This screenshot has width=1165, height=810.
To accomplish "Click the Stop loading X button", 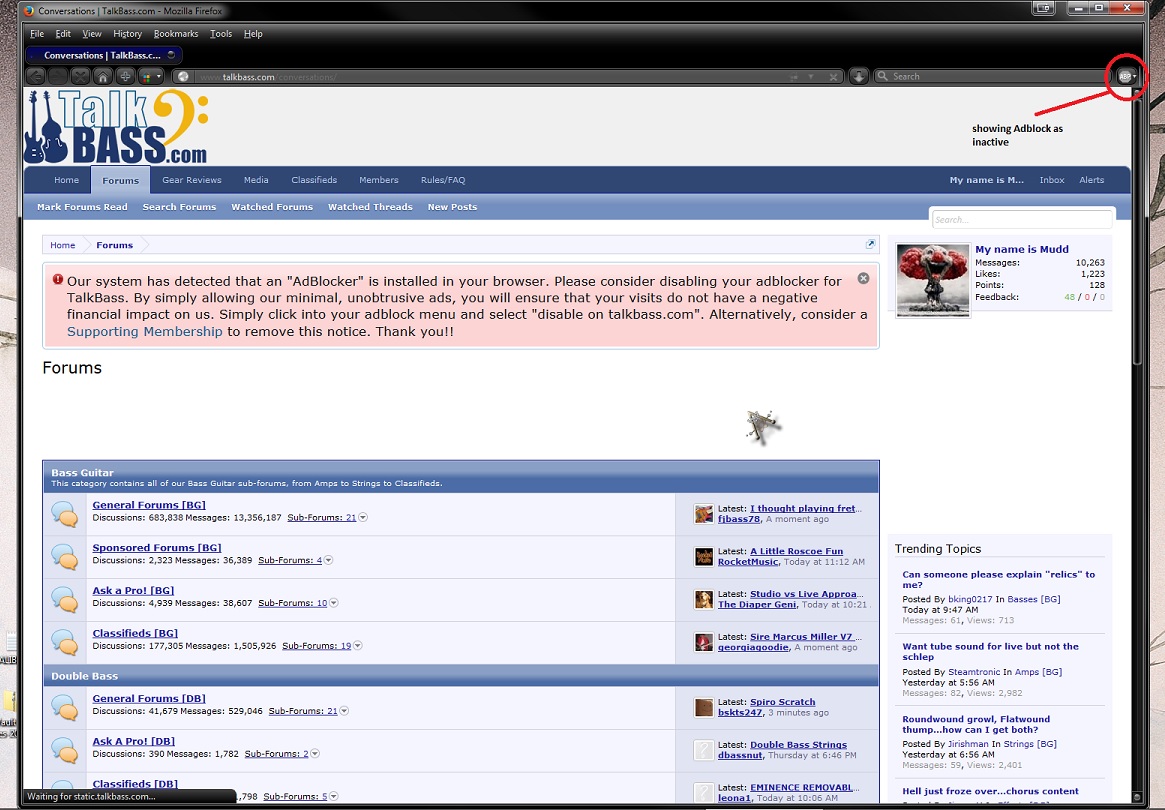I will pyautogui.click(x=79, y=77).
